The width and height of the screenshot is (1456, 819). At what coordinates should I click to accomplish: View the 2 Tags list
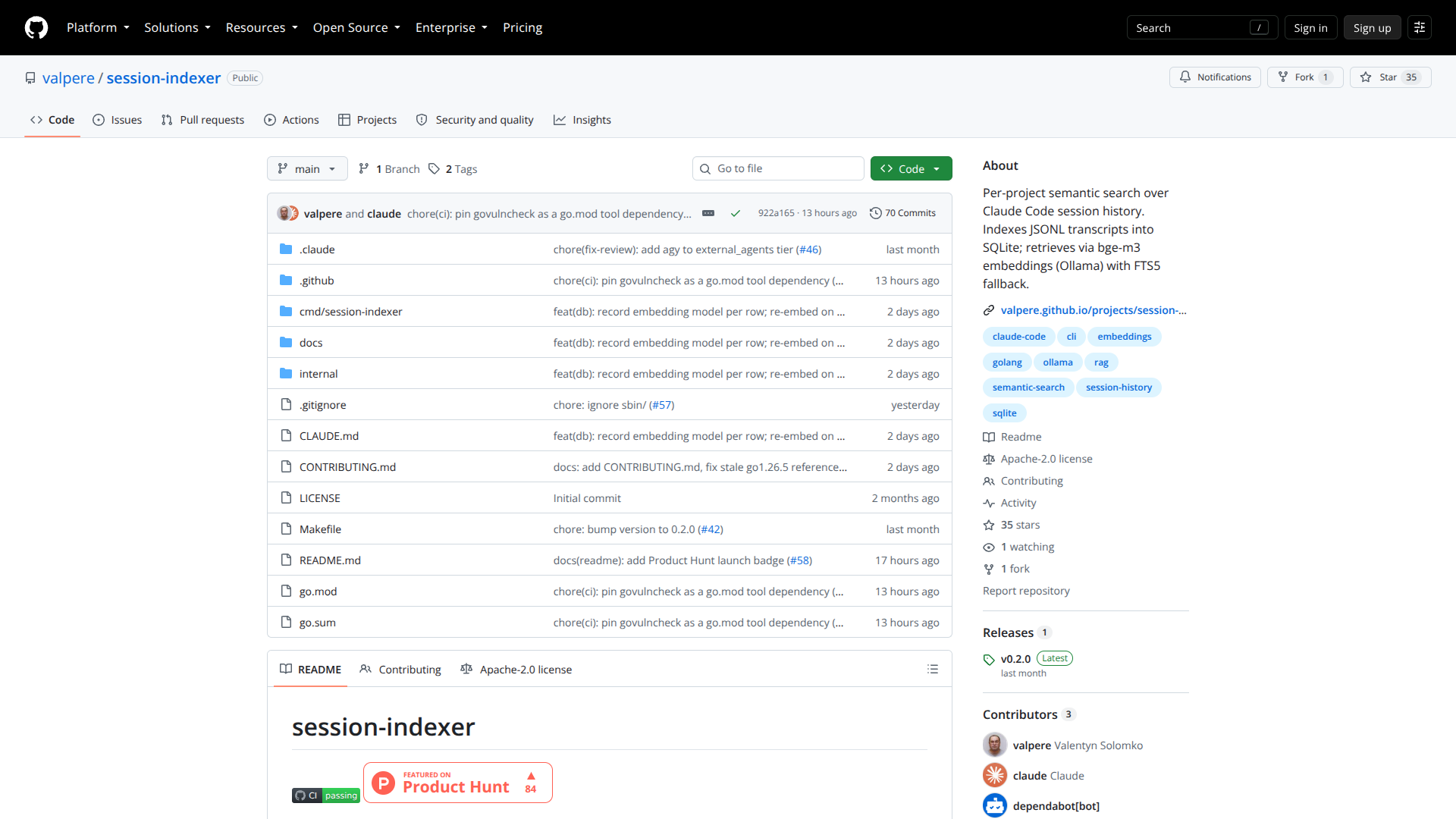[x=453, y=168]
